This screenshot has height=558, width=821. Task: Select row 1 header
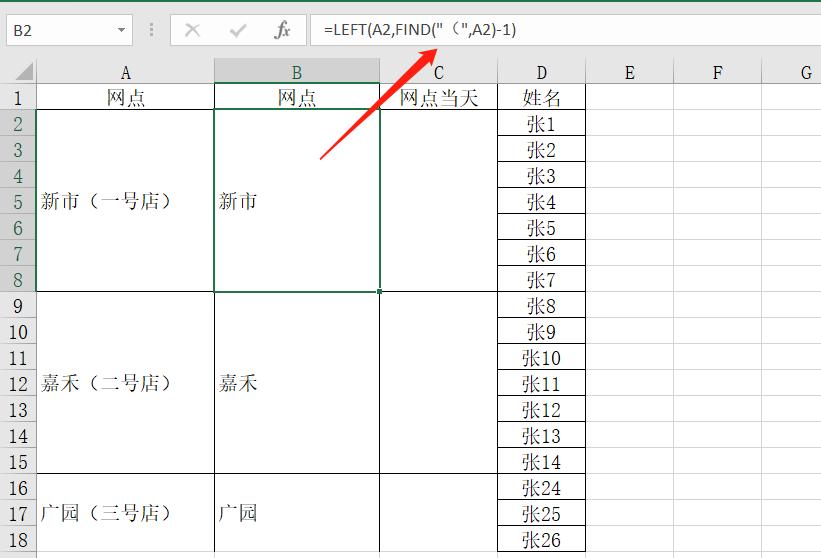click(x=18, y=97)
